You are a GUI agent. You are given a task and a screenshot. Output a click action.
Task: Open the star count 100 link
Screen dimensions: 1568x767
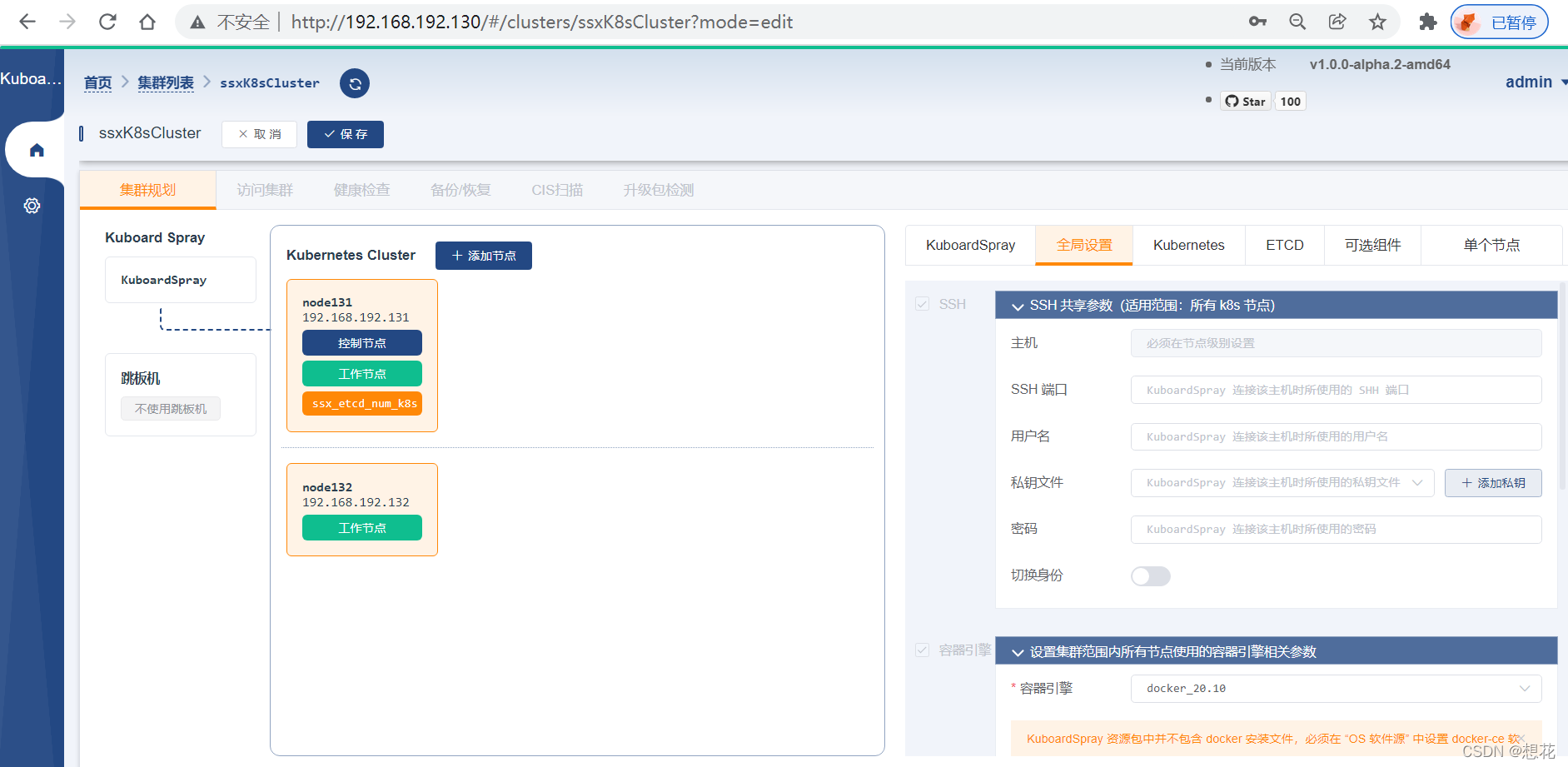[x=1291, y=102]
